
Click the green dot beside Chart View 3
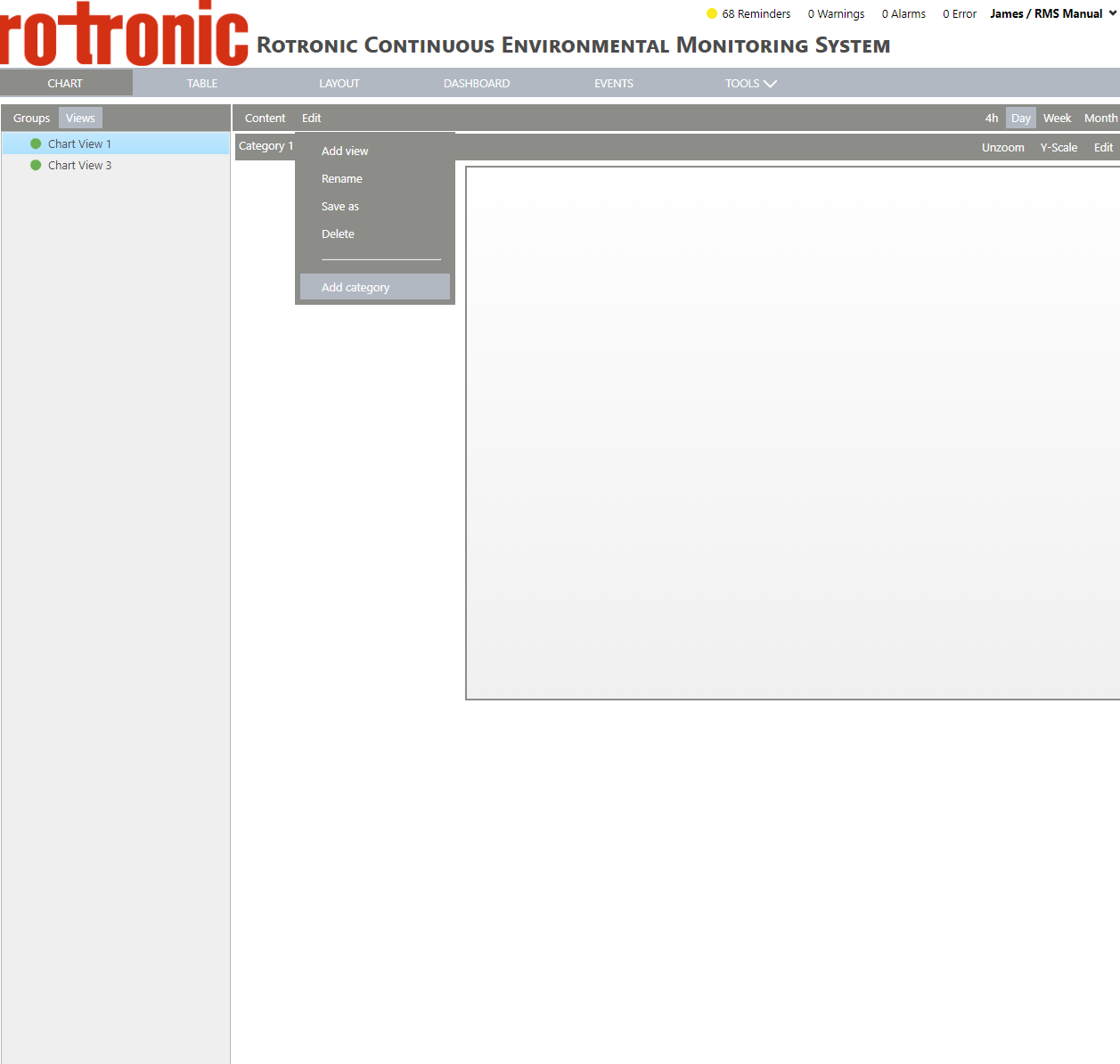click(x=36, y=165)
